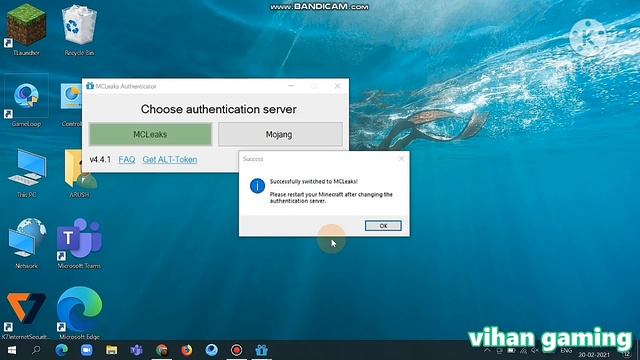
Task: Open Google Chrome from the taskbar
Action: pos(162,350)
